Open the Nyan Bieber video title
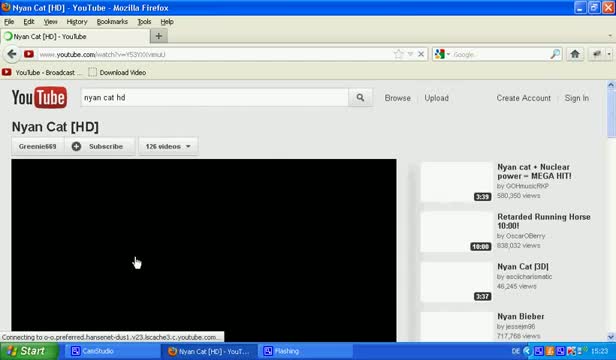Image resolution: width=616 pixels, height=360 pixels. tap(521, 316)
